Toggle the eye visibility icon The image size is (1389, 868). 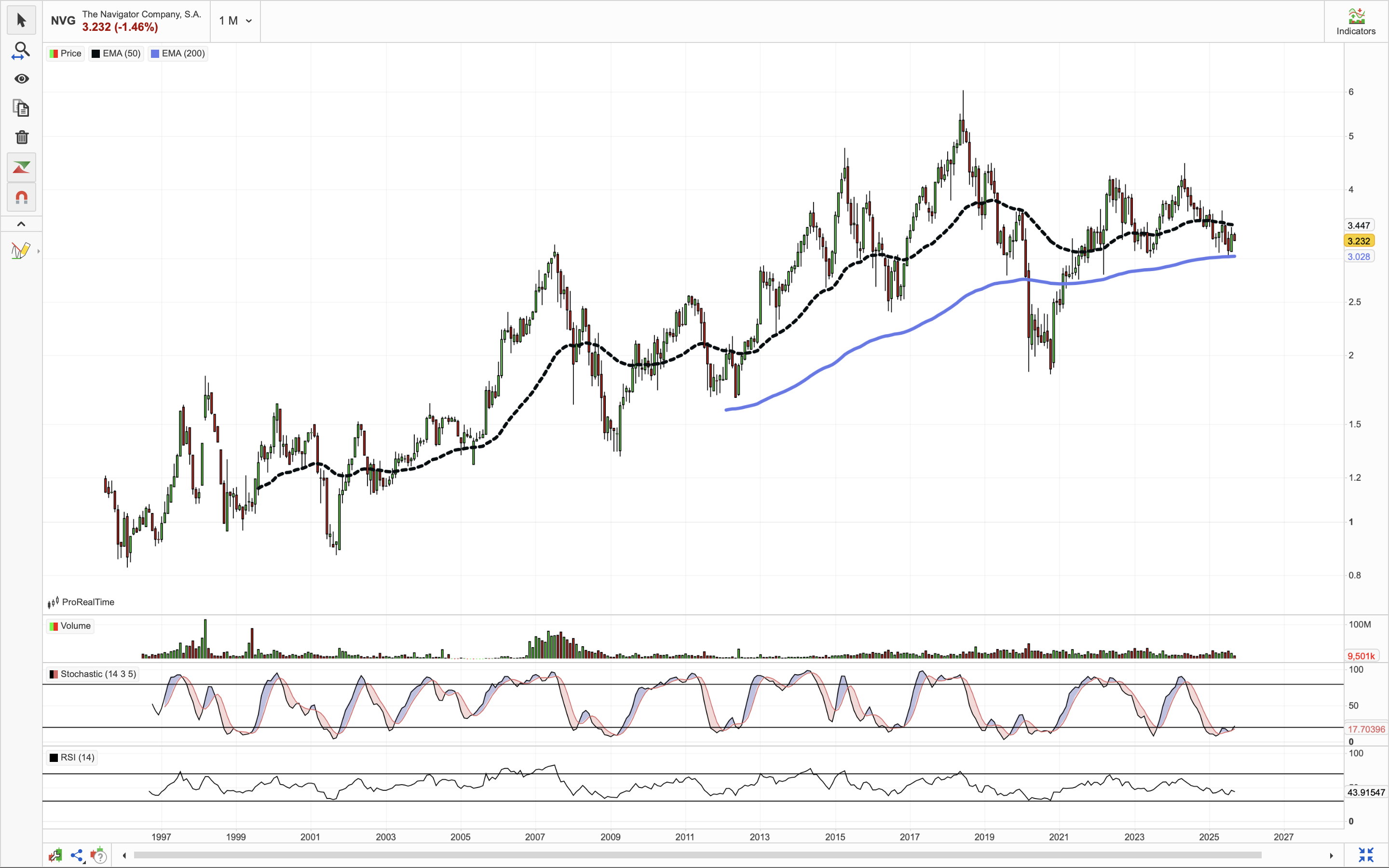21,79
